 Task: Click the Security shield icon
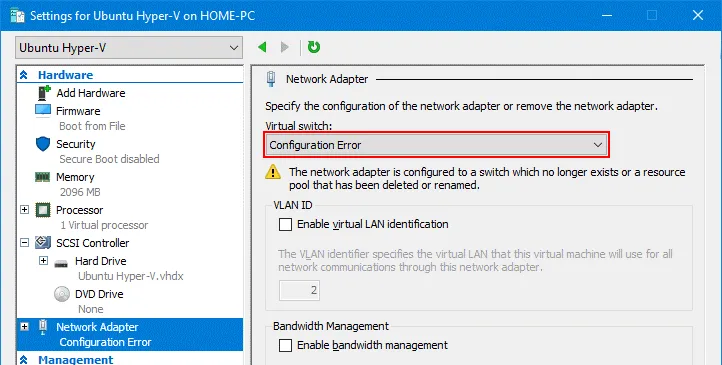43,144
